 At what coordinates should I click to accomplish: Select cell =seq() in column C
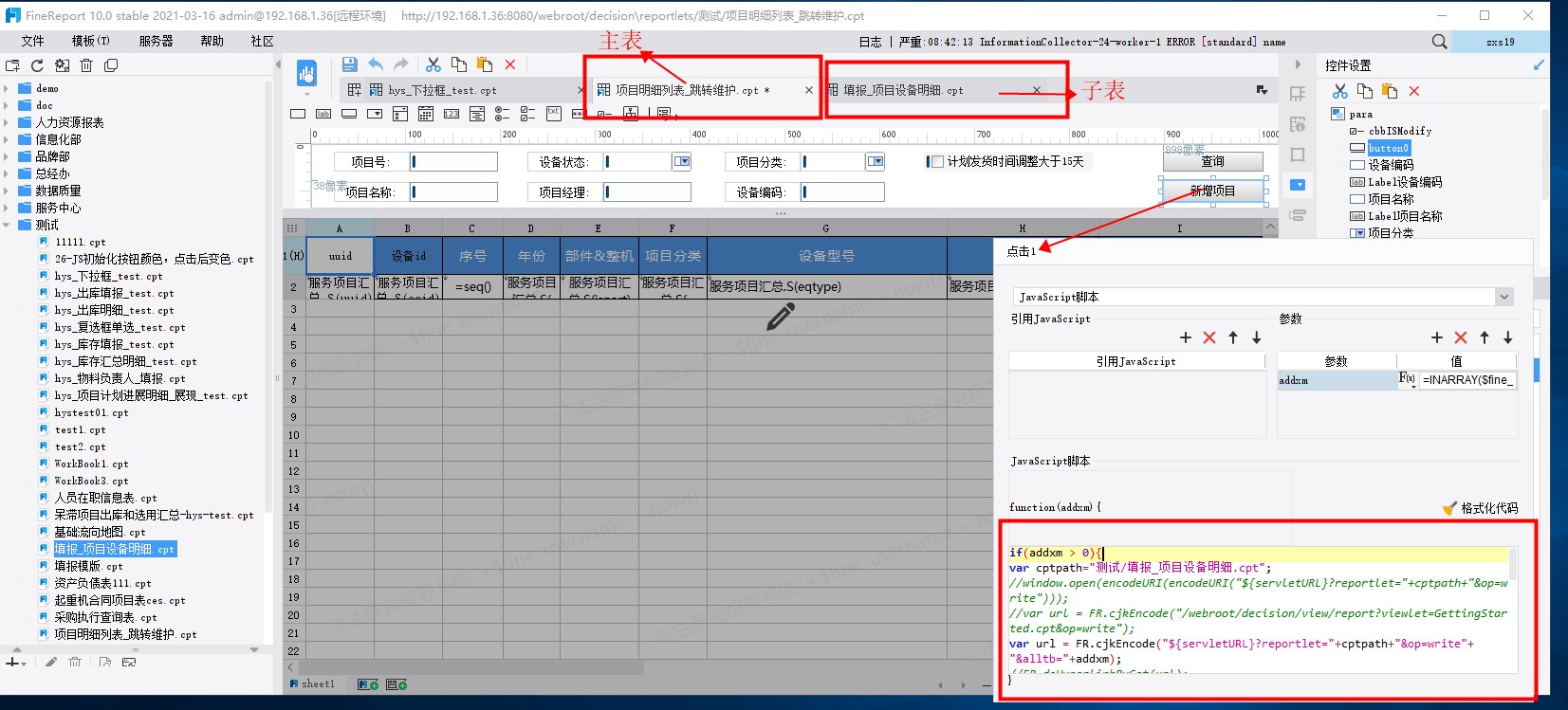(472, 286)
